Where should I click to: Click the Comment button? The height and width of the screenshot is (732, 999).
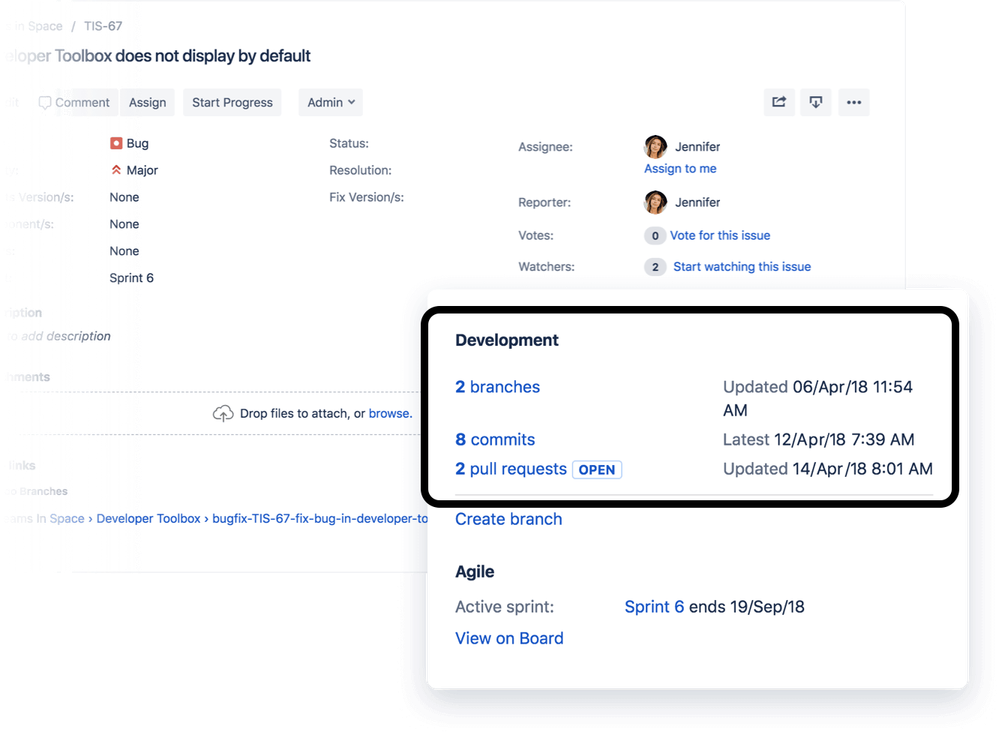(x=75, y=103)
